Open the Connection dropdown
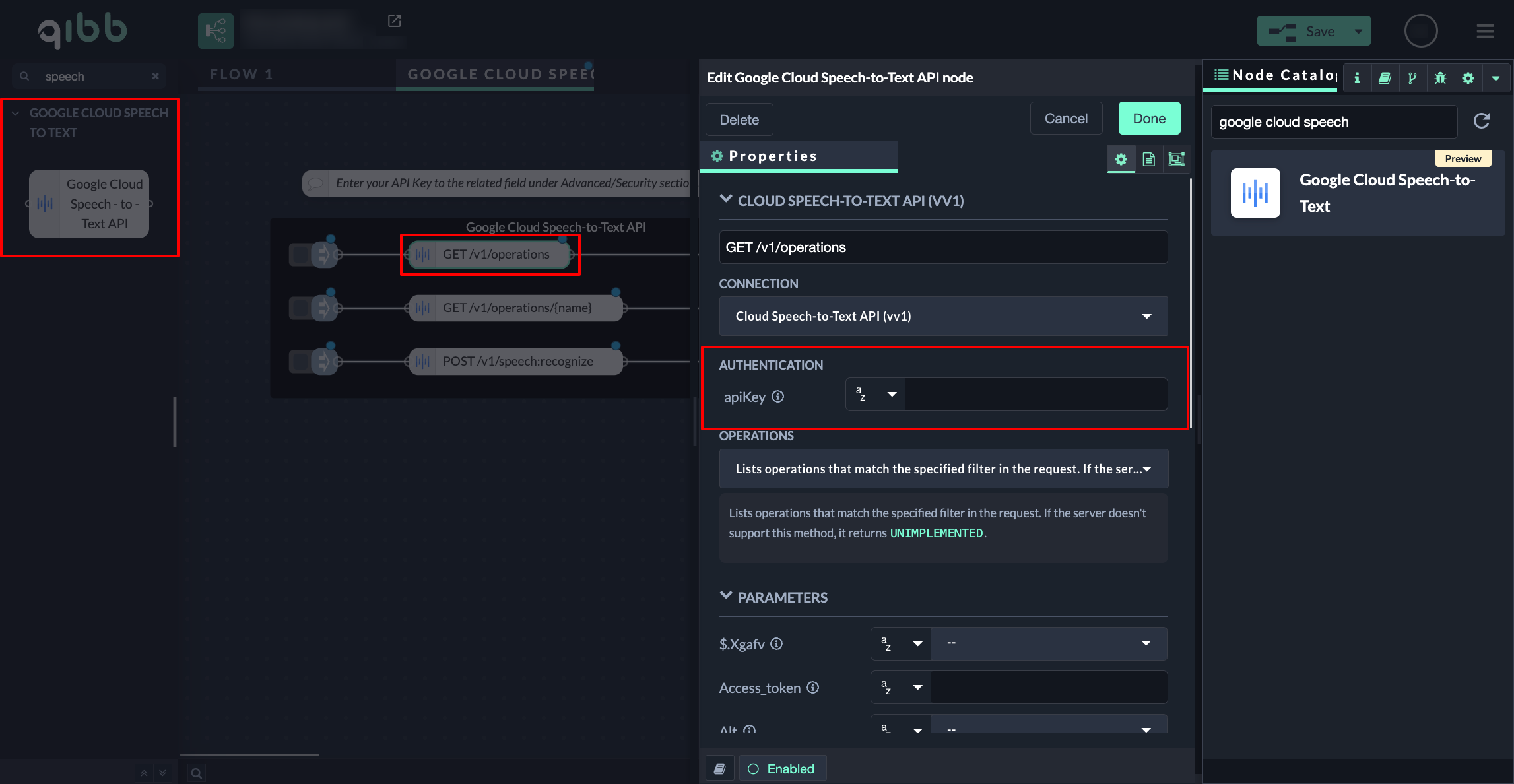The height and width of the screenshot is (784, 1514). [x=942, y=316]
